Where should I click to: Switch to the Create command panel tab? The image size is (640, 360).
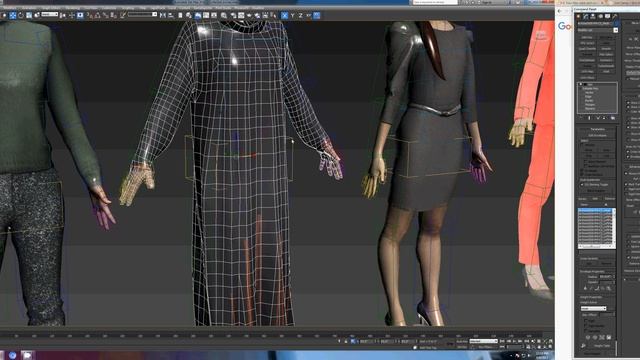pos(578,16)
